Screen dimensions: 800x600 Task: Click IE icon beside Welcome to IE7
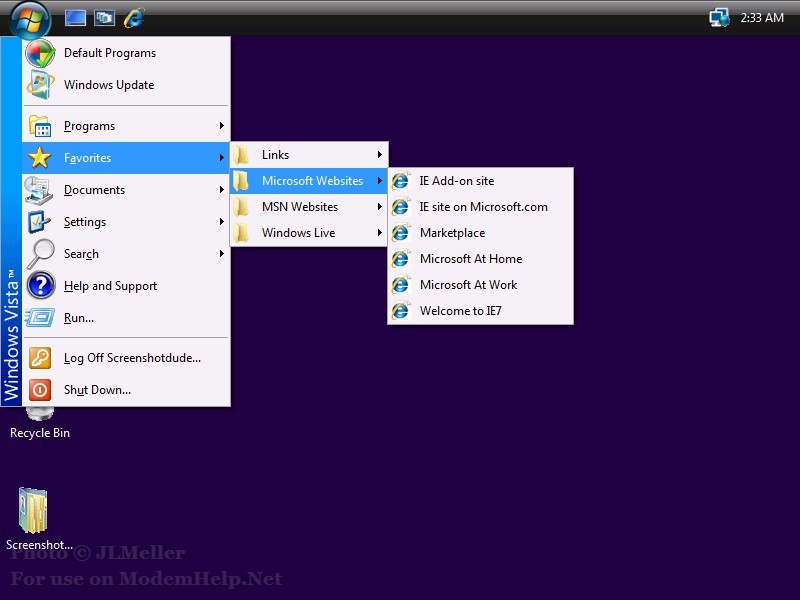click(401, 311)
